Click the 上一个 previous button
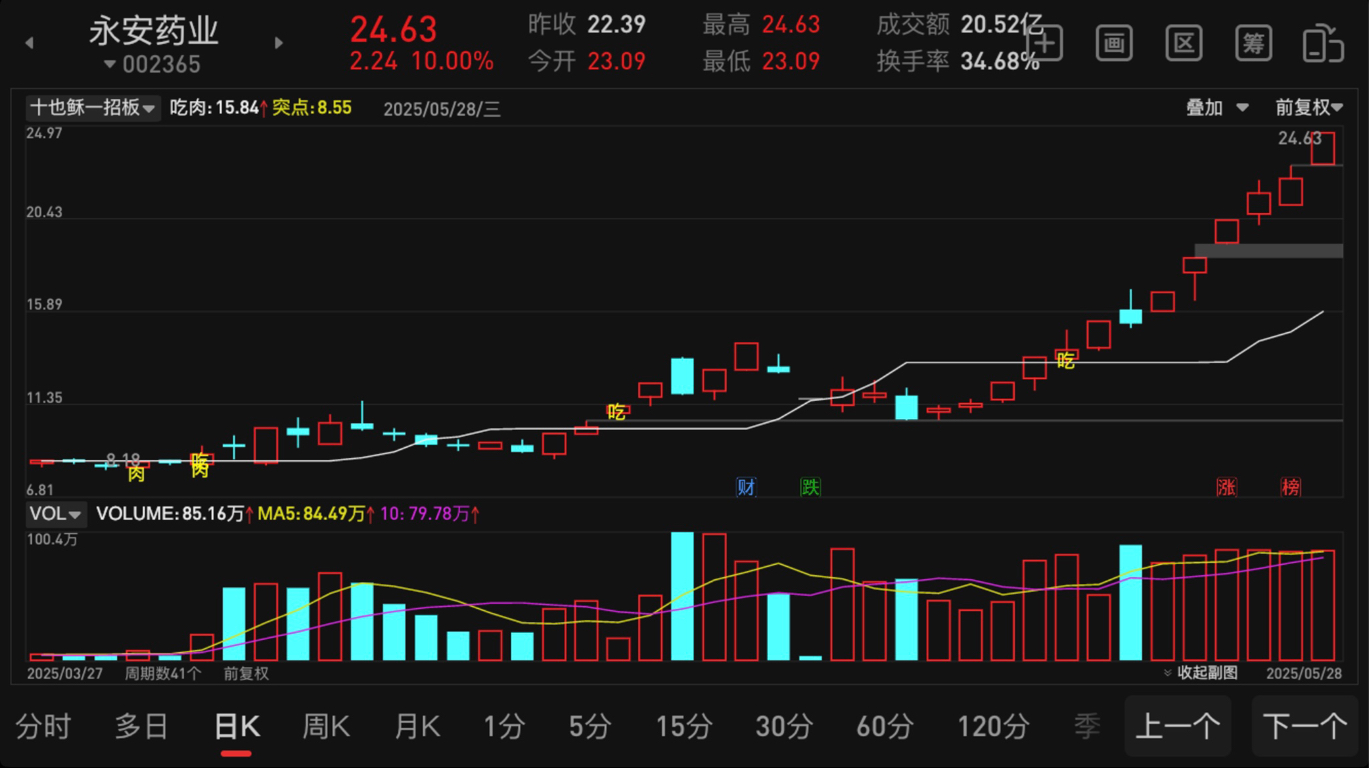Image resolution: width=1369 pixels, height=768 pixels. pyautogui.click(x=1178, y=726)
